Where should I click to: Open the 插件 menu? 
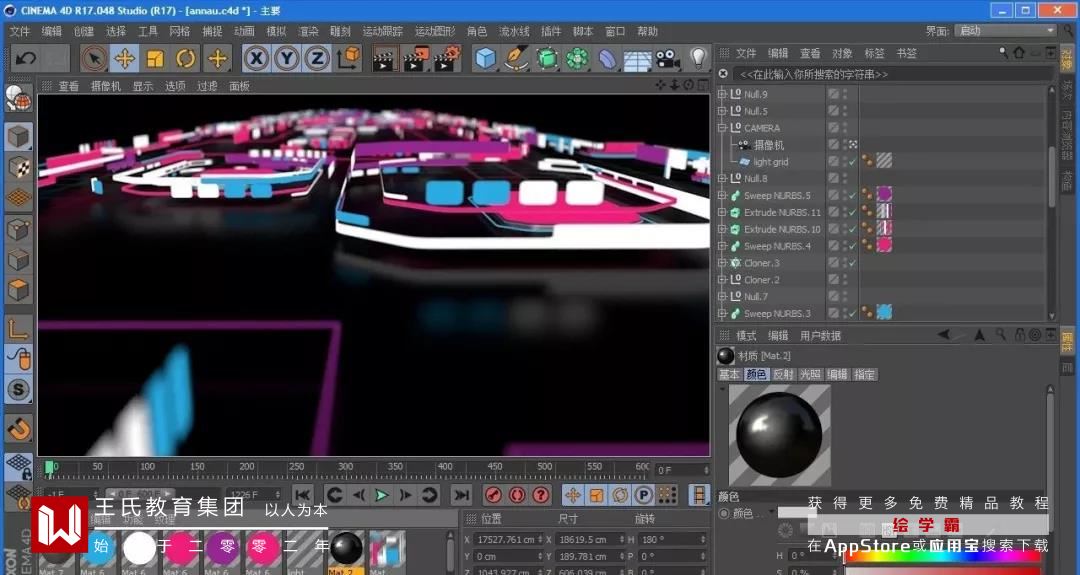point(551,32)
